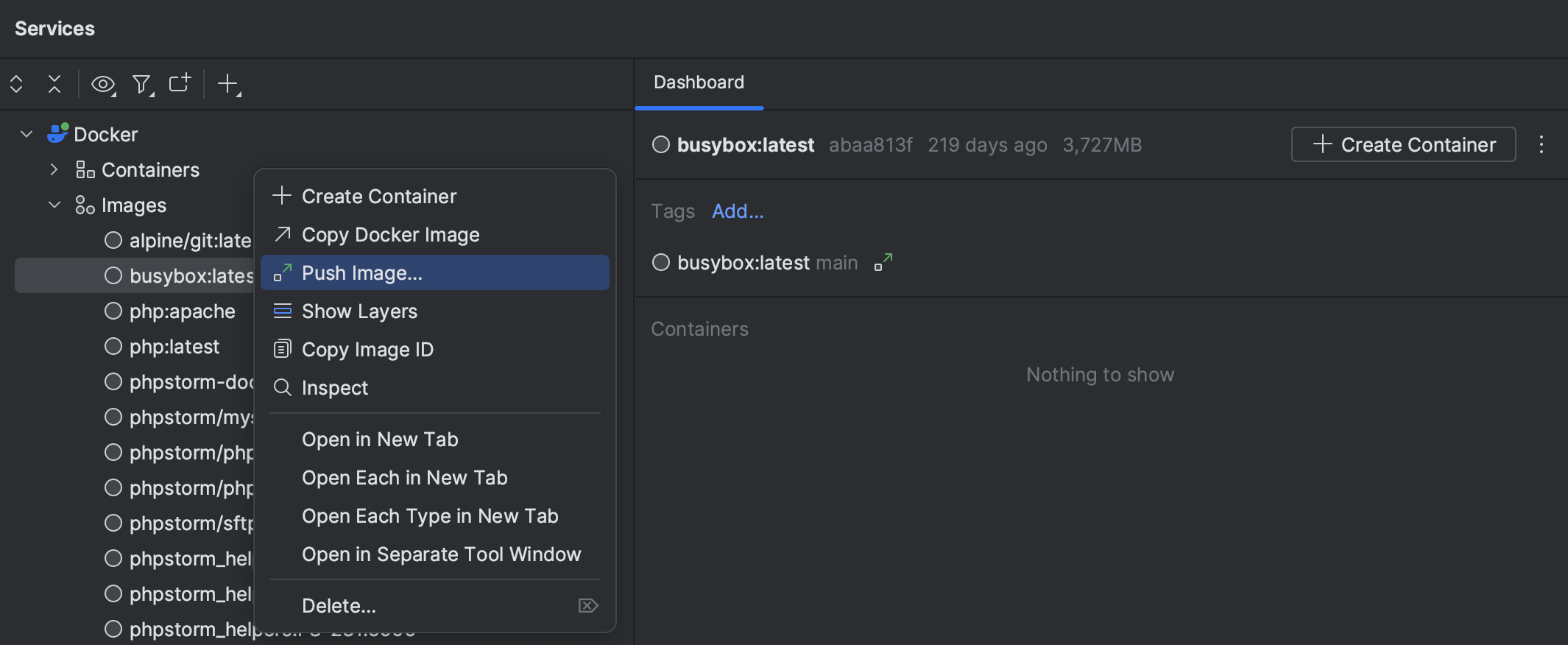Screen dimensions: 1568x645
Task: Select the busybox:latest image in tree
Action: pyautogui.click(x=135, y=275)
